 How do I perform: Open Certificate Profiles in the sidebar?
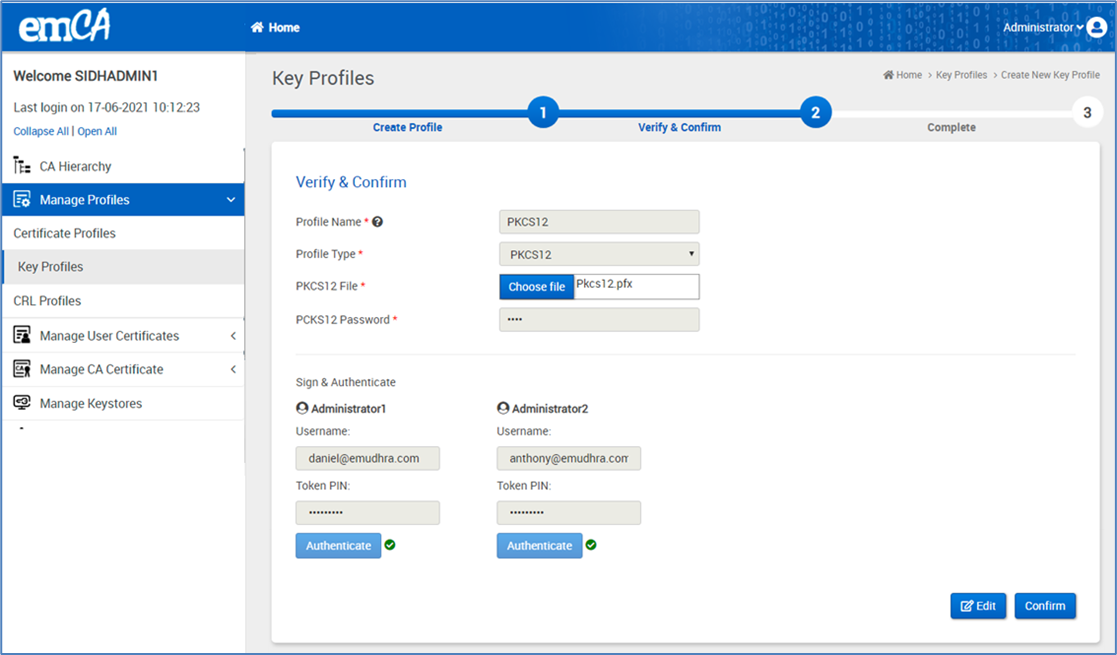(65, 233)
